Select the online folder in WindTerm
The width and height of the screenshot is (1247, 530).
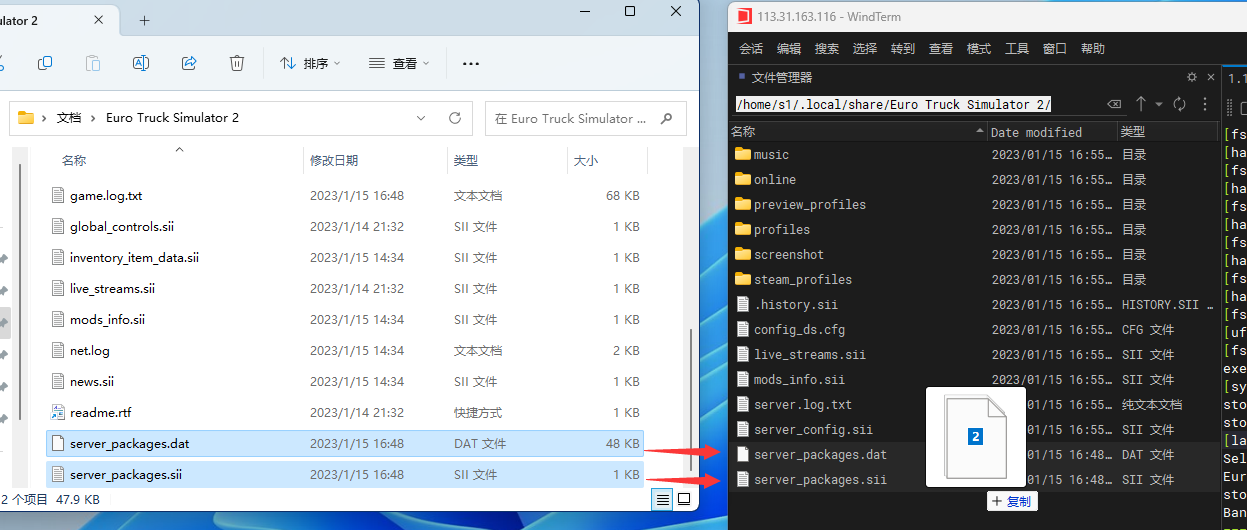(x=973, y=180)
